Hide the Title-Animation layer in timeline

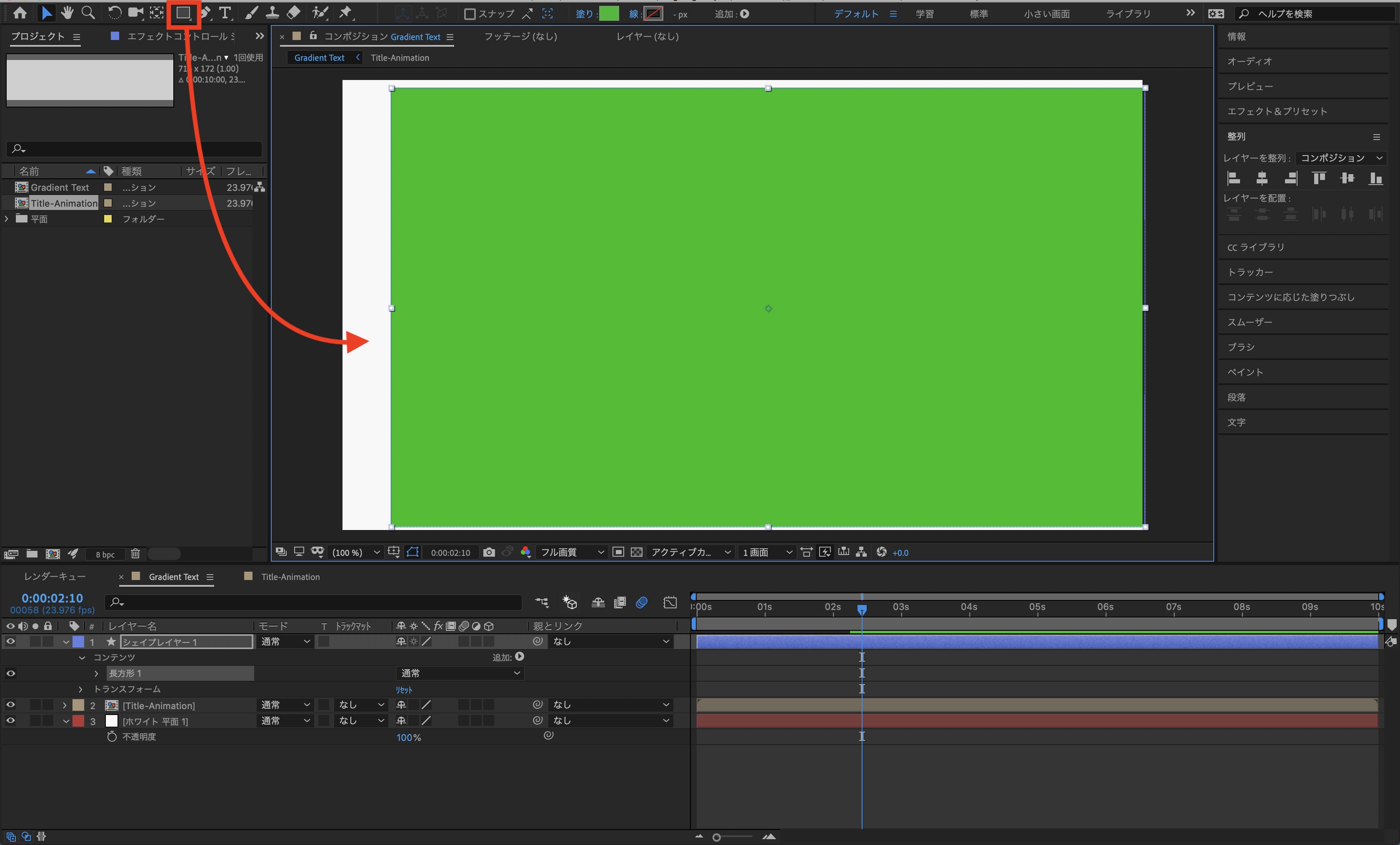10,705
